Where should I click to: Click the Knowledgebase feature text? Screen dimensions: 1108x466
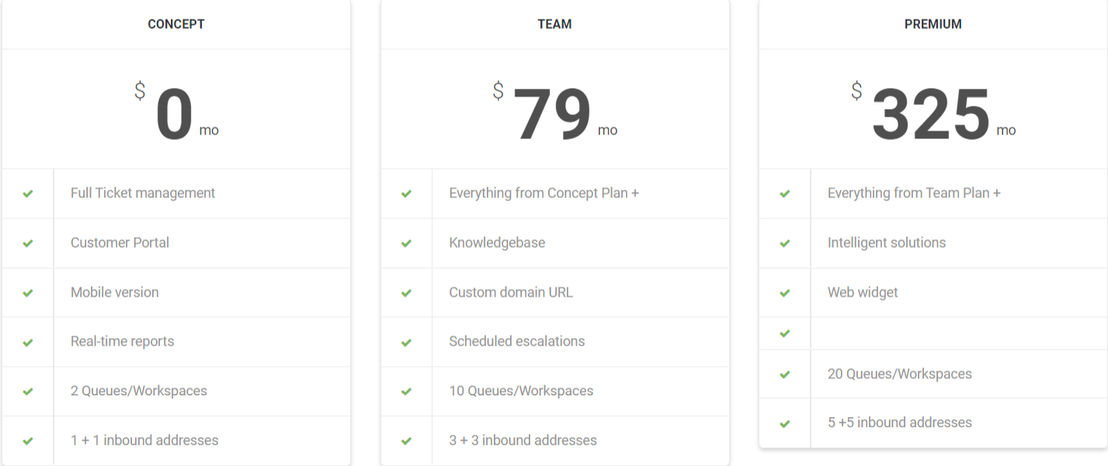point(497,243)
